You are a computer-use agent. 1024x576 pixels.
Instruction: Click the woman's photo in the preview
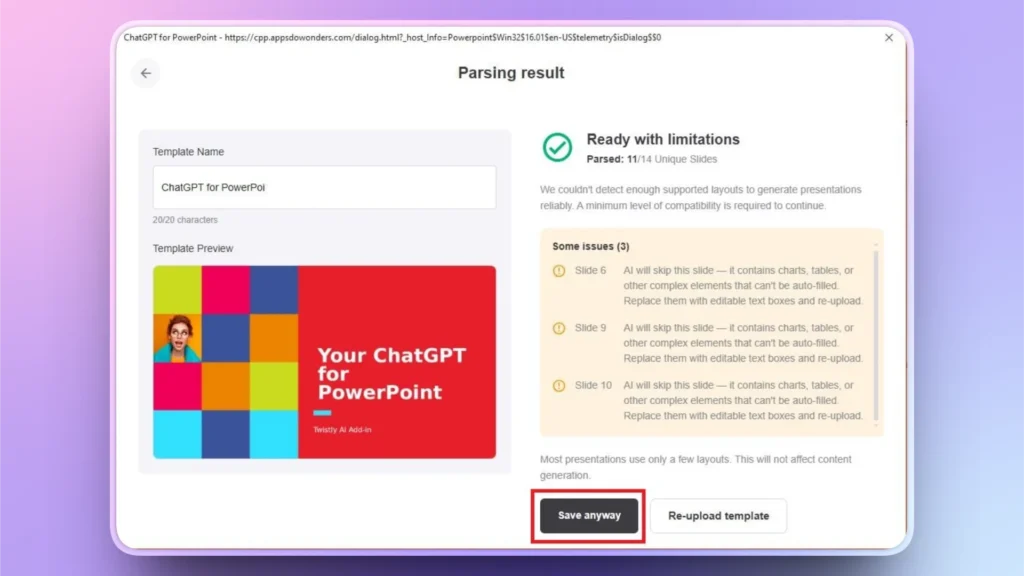(x=177, y=337)
